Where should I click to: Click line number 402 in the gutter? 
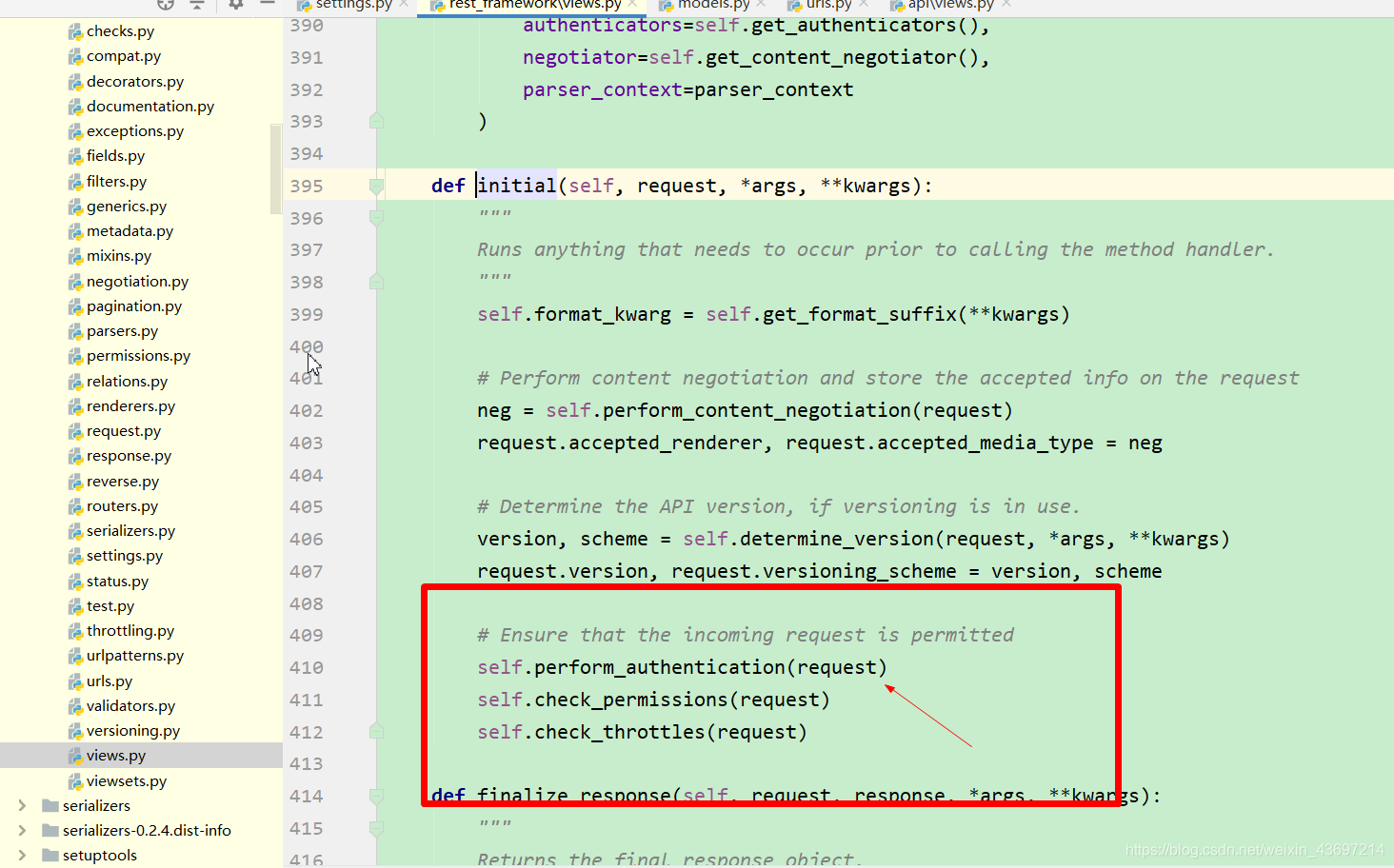307,410
